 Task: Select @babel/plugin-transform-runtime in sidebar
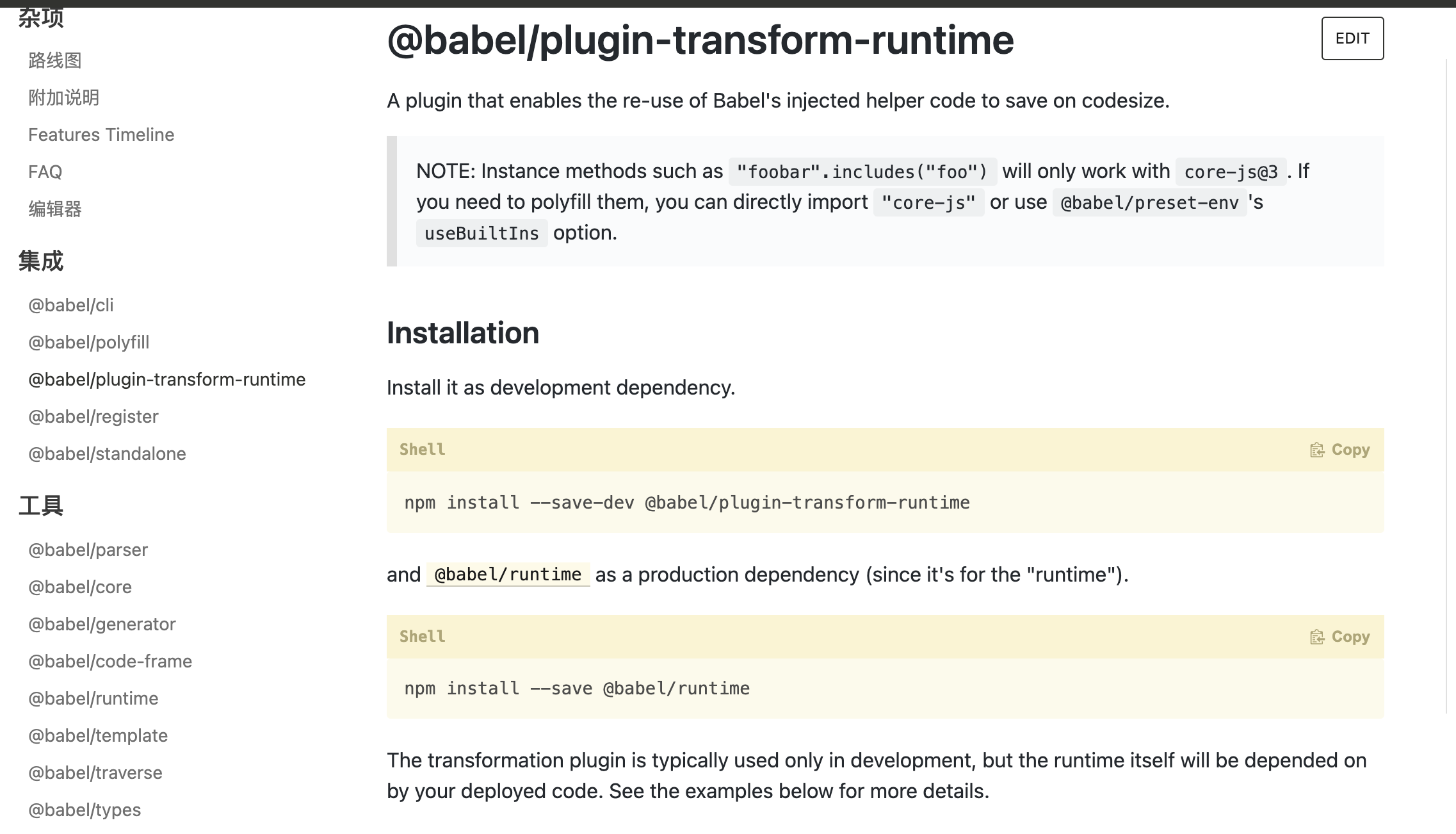pyautogui.click(x=166, y=380)
